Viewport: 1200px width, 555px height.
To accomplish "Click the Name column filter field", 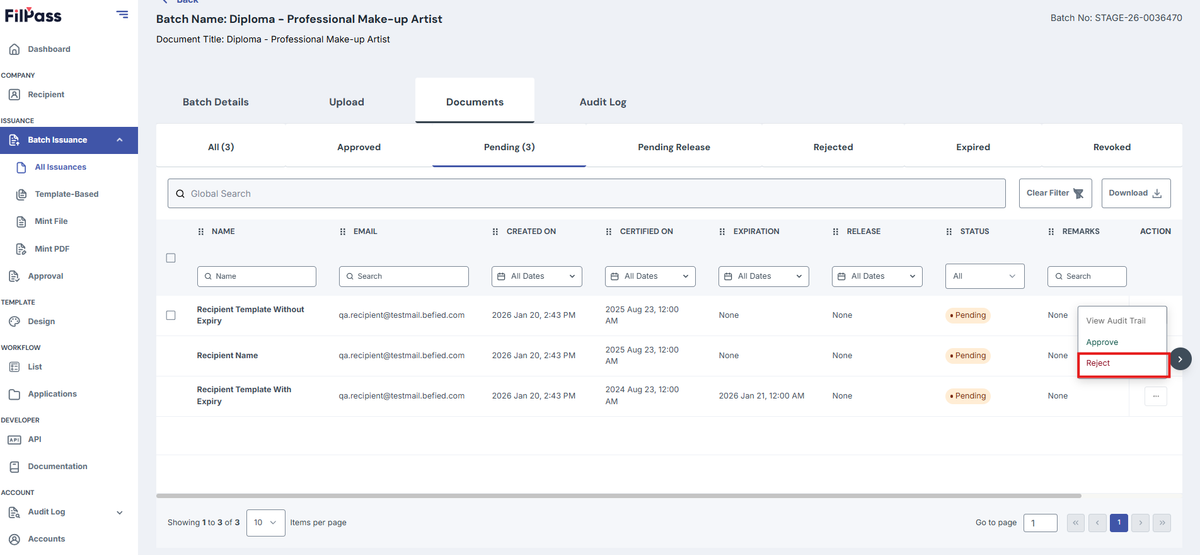I will click(256, 276).
